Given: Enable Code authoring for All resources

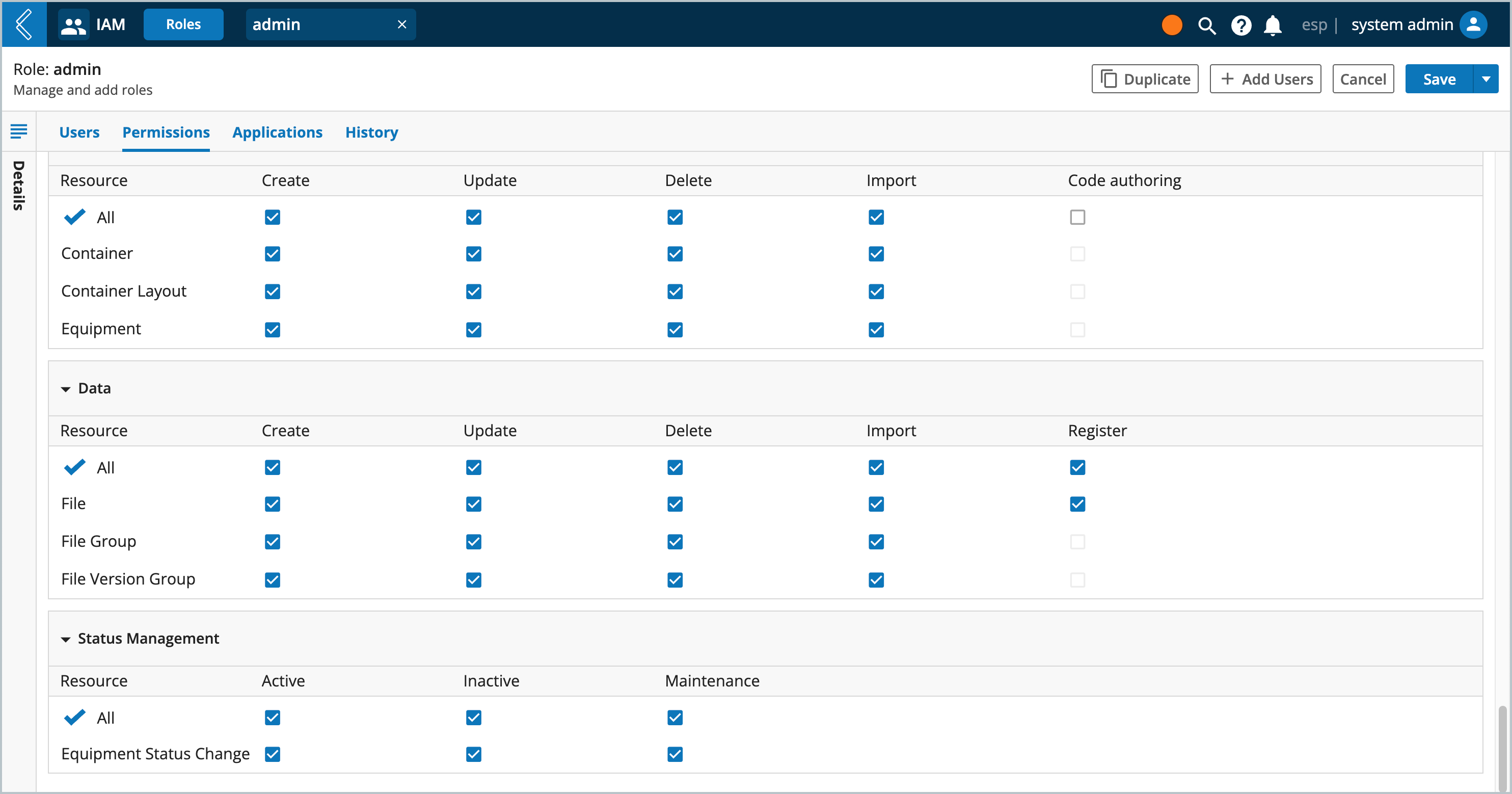Looking at the screenshot, I should 1077,217.
